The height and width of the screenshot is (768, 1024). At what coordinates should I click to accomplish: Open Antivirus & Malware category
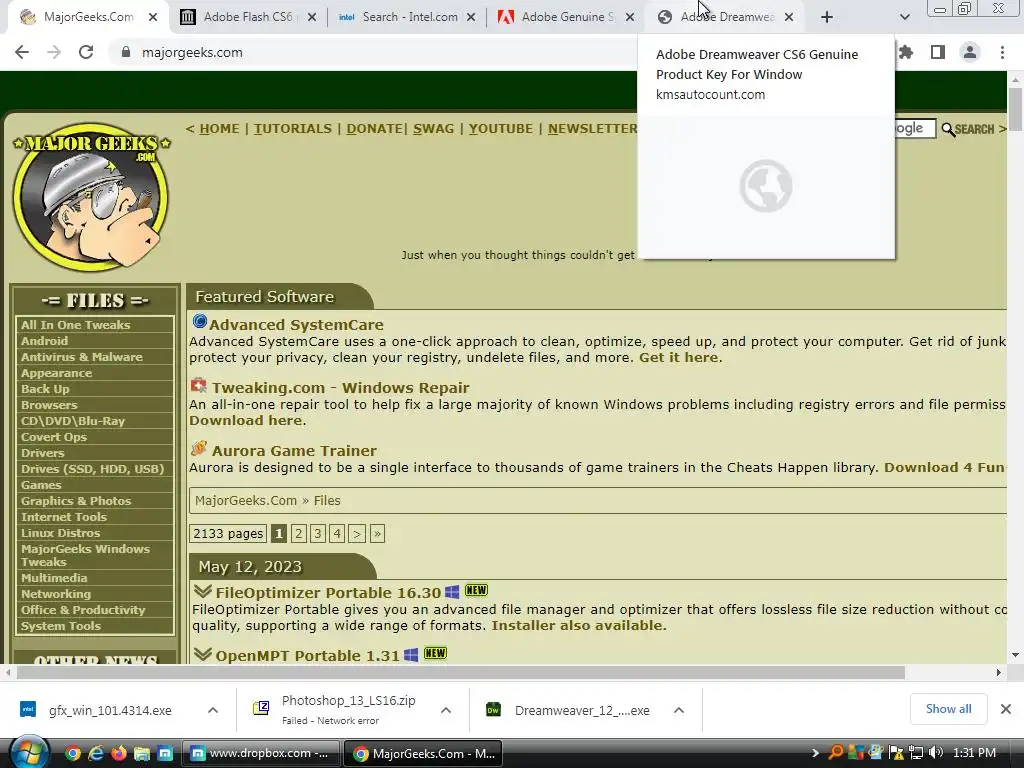82,357
